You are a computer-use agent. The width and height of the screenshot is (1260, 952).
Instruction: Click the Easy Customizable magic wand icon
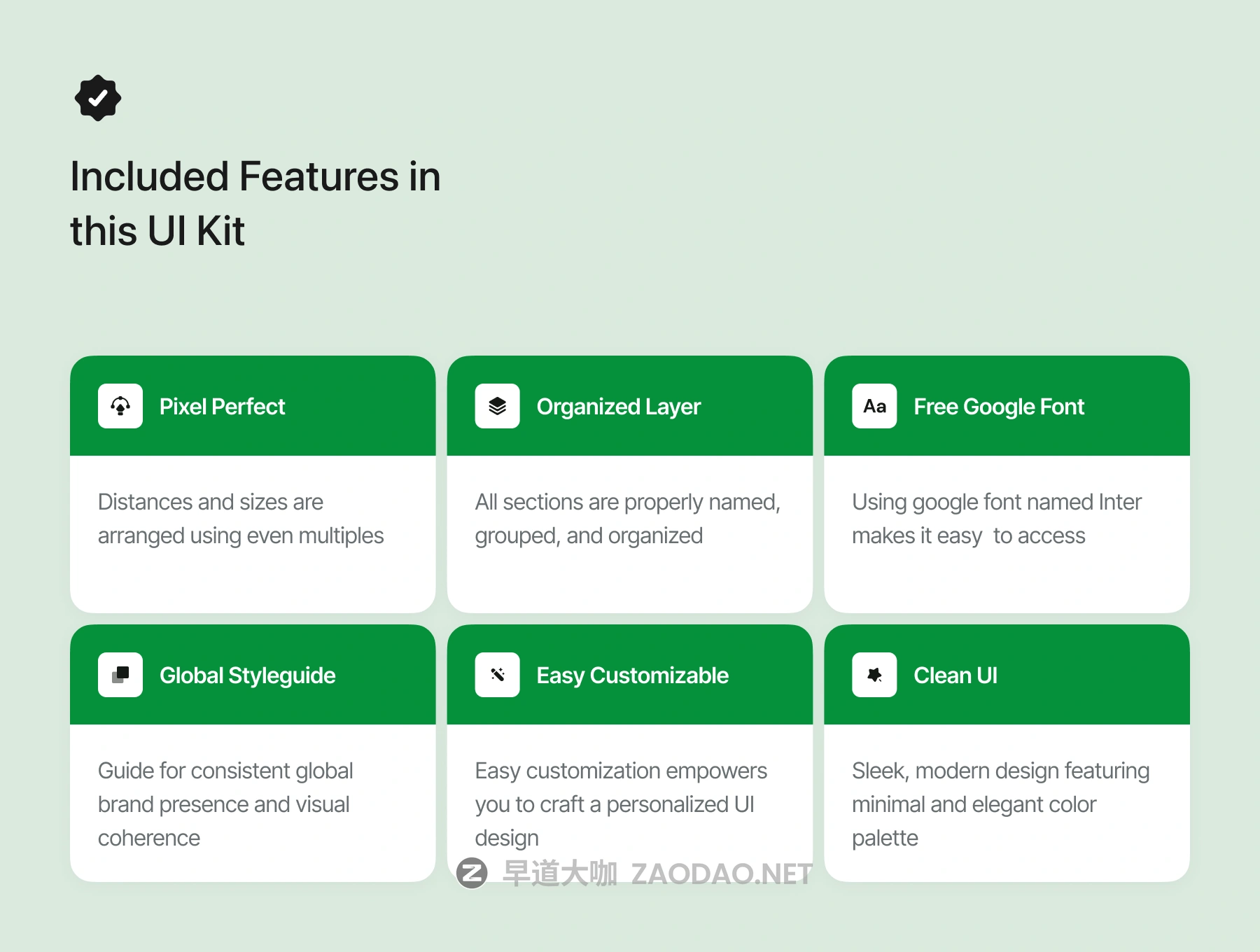(x=497, y=675)
